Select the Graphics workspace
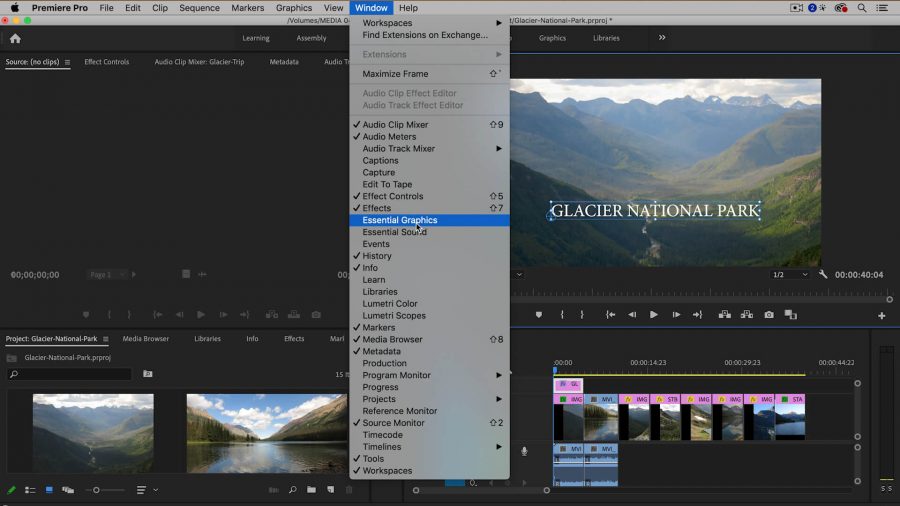The width and height of the screenshot is (900, 506). (x=552, y=38)
